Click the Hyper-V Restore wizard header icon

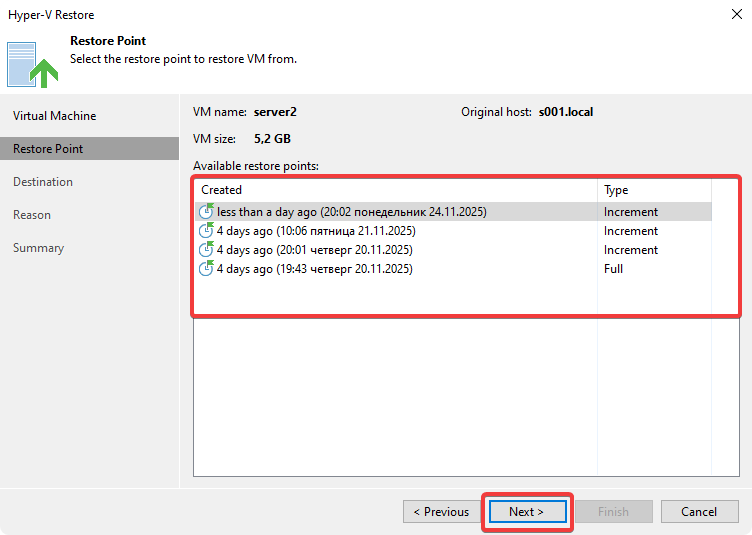pos(32,61)
